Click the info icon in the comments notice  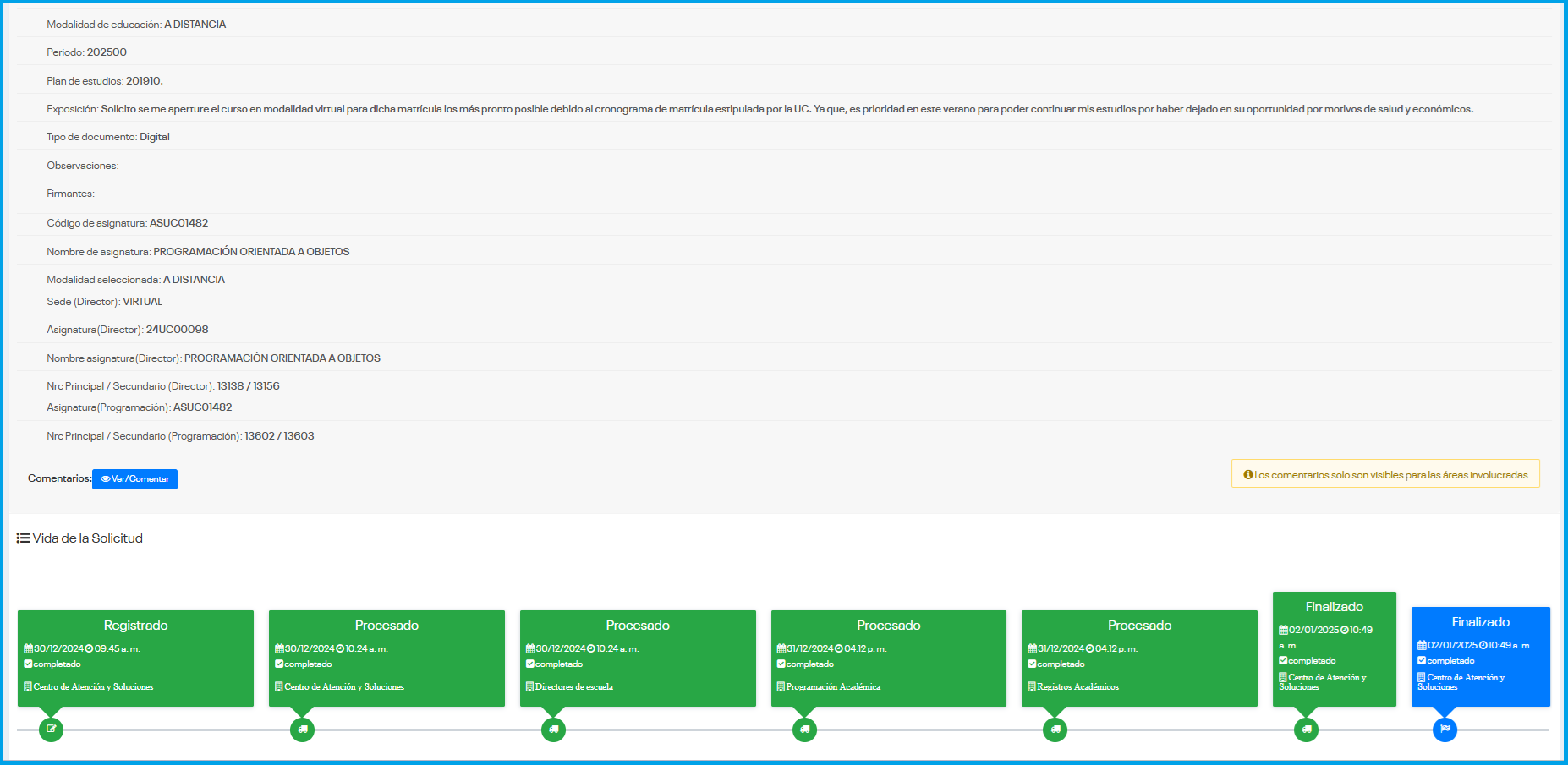tap(1247, 475)
